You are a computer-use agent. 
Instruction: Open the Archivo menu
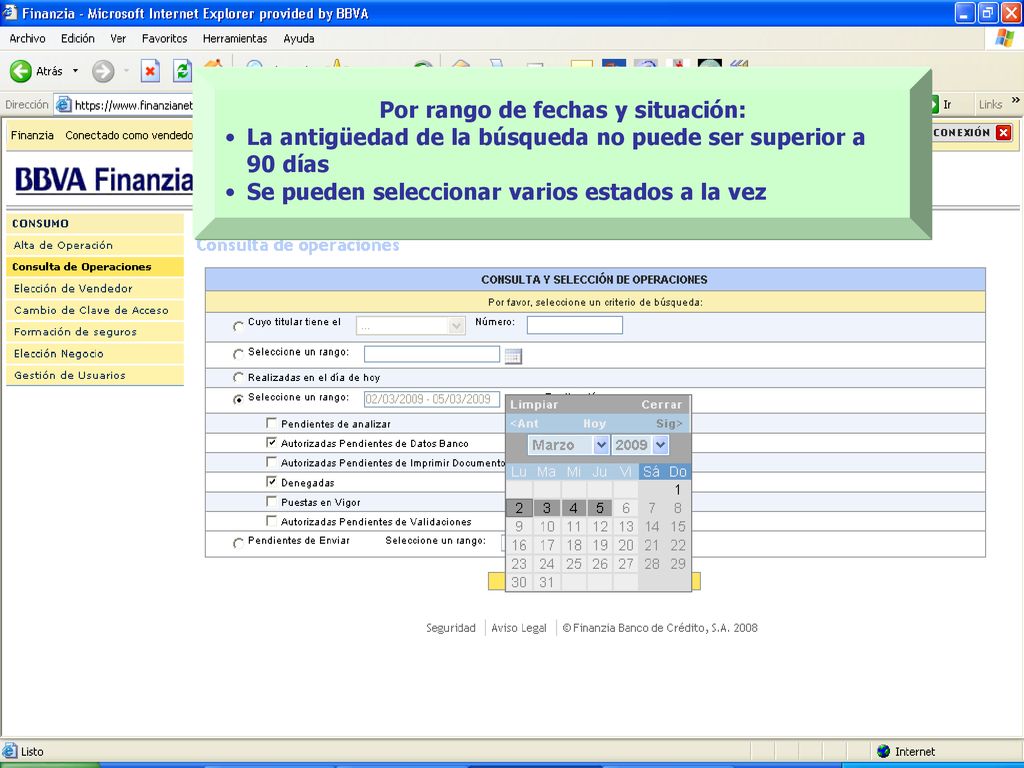(x=27, y=39)
